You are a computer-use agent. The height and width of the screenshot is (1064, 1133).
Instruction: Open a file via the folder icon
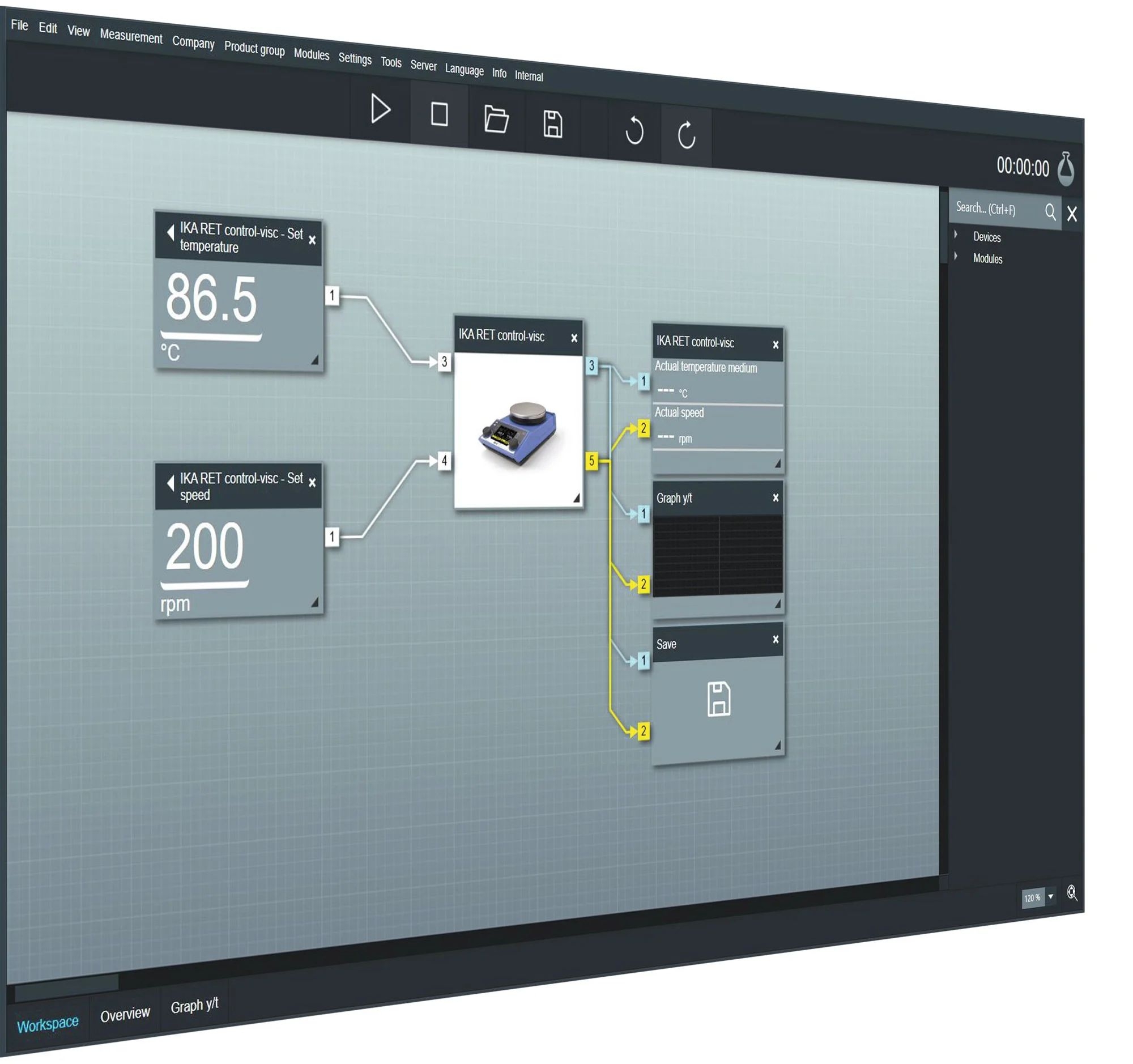coord(496,119)
